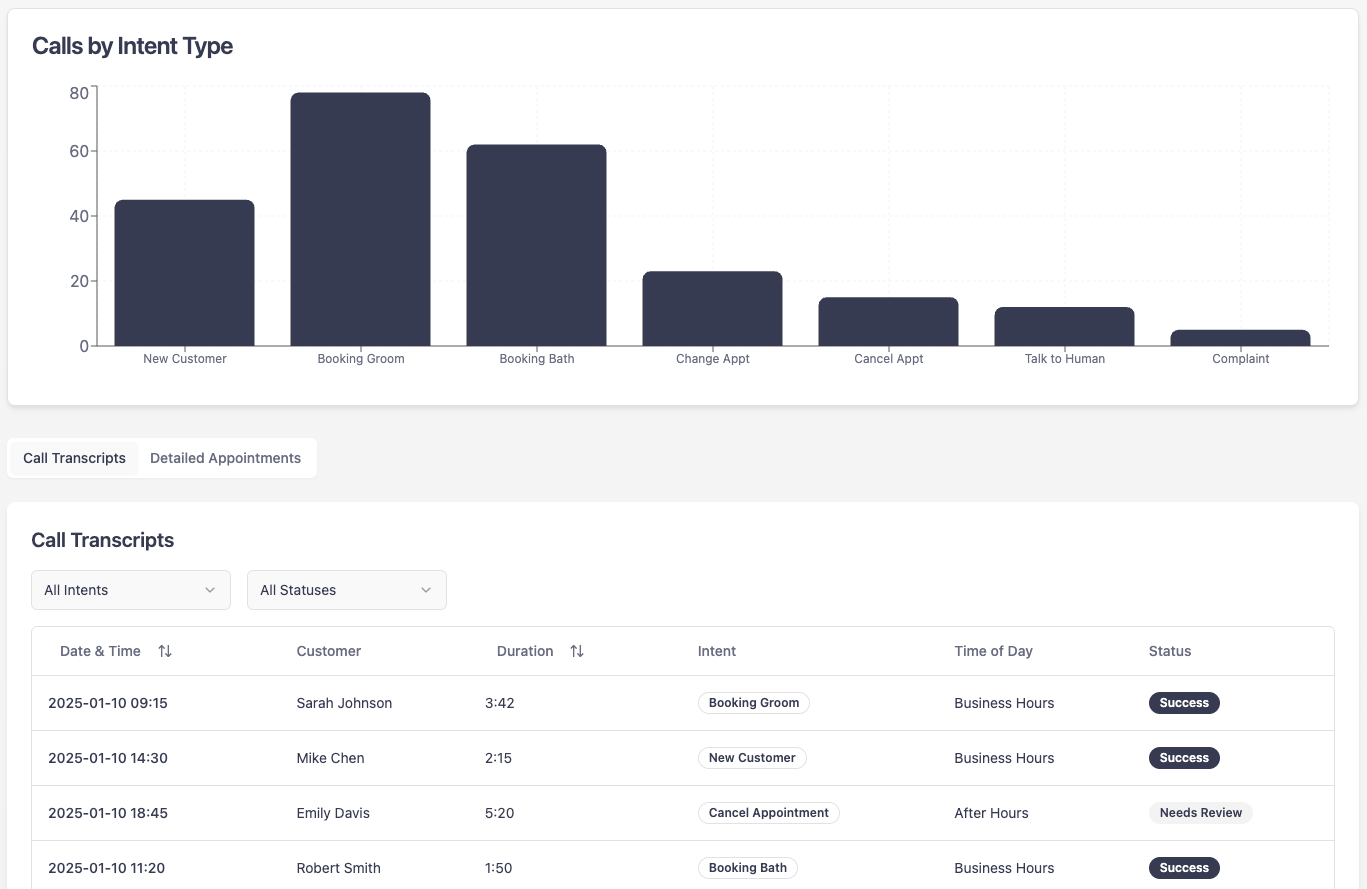This screenshot has height=889, width=1367.
Task: Click the Date & Time column header to sort
Action: point(100,651)
